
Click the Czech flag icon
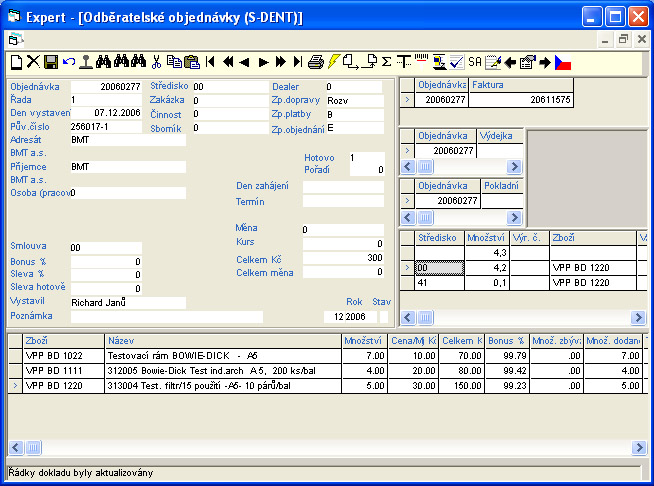563,62
